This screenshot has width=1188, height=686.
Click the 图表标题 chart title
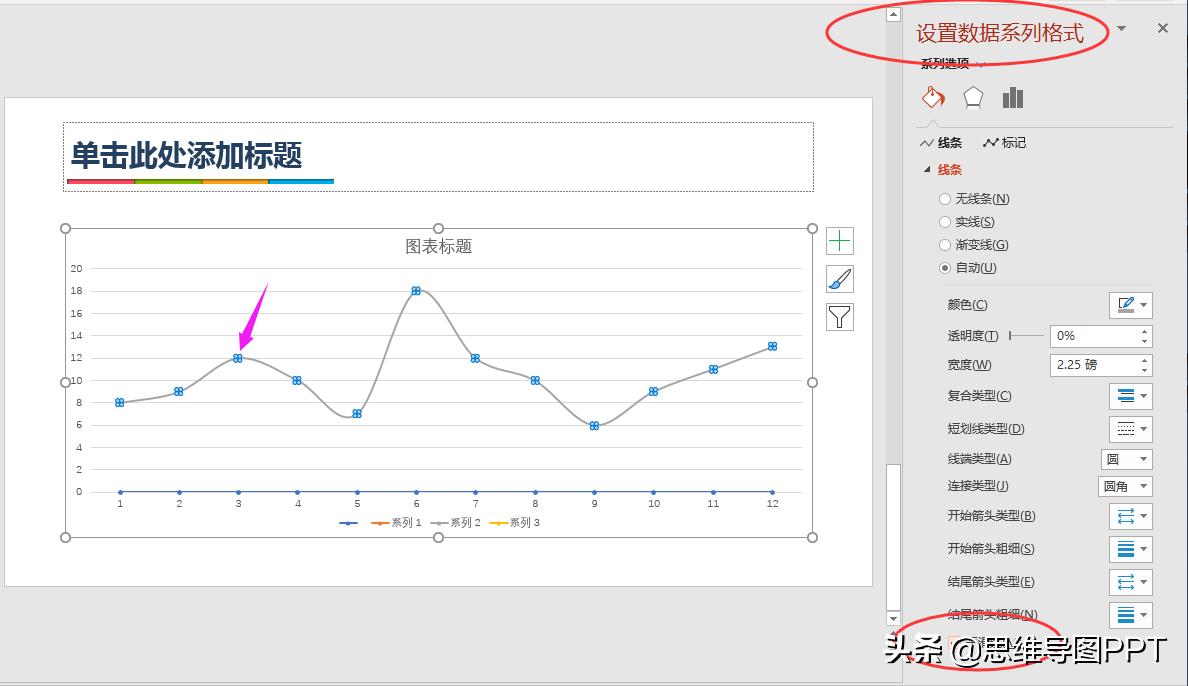pyautogui.click(x=437, y=246)
